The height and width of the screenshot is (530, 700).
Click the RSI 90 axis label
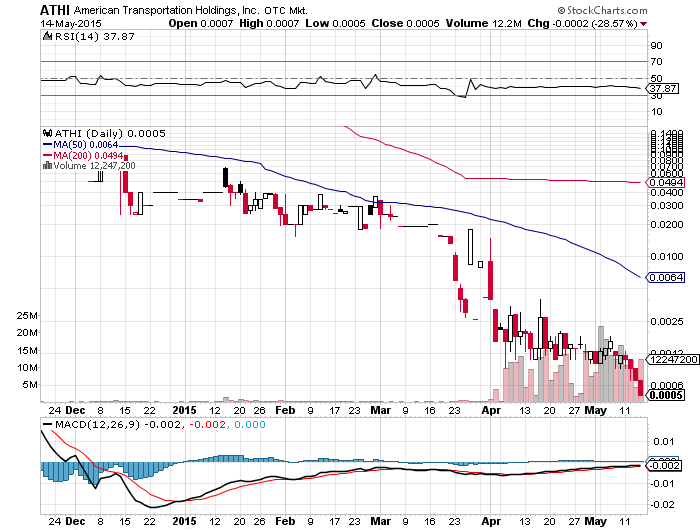pyautogui.click(x=657, y=46)
